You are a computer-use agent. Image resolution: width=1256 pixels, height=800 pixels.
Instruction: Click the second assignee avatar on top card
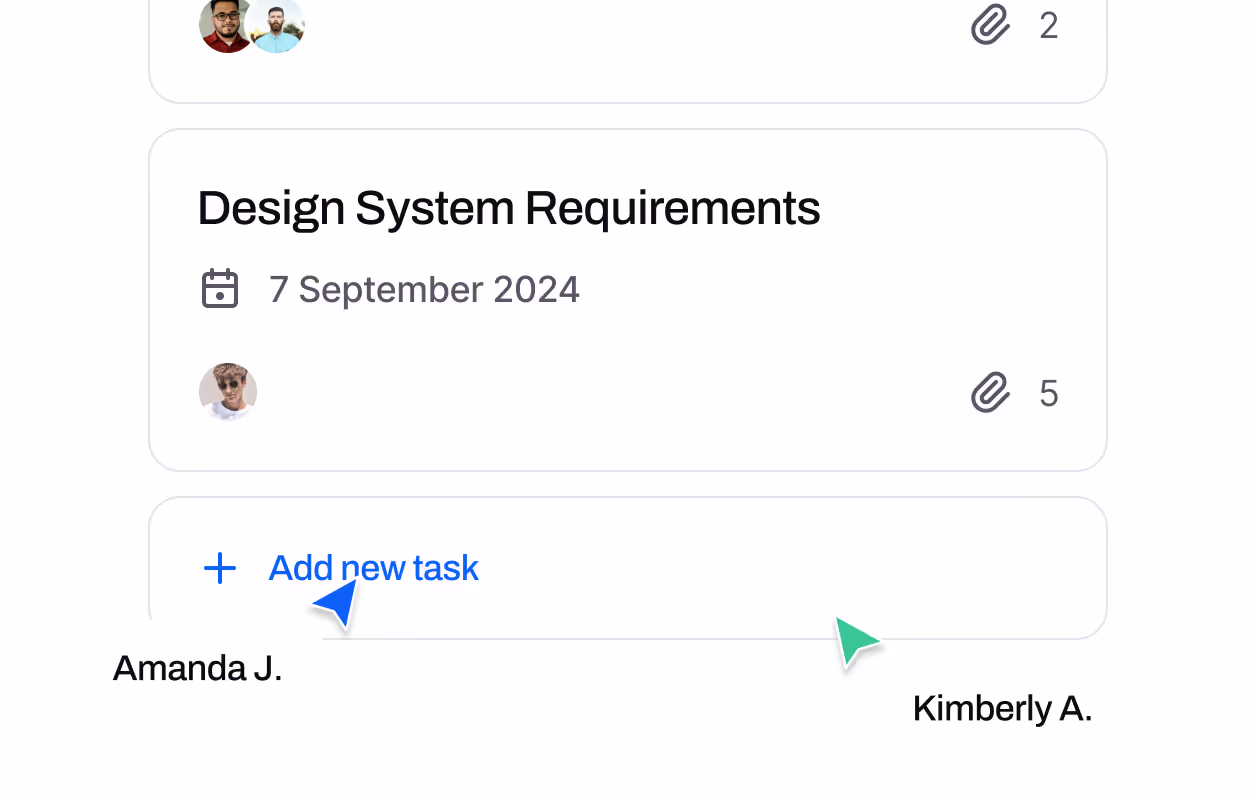pos(277,25)
